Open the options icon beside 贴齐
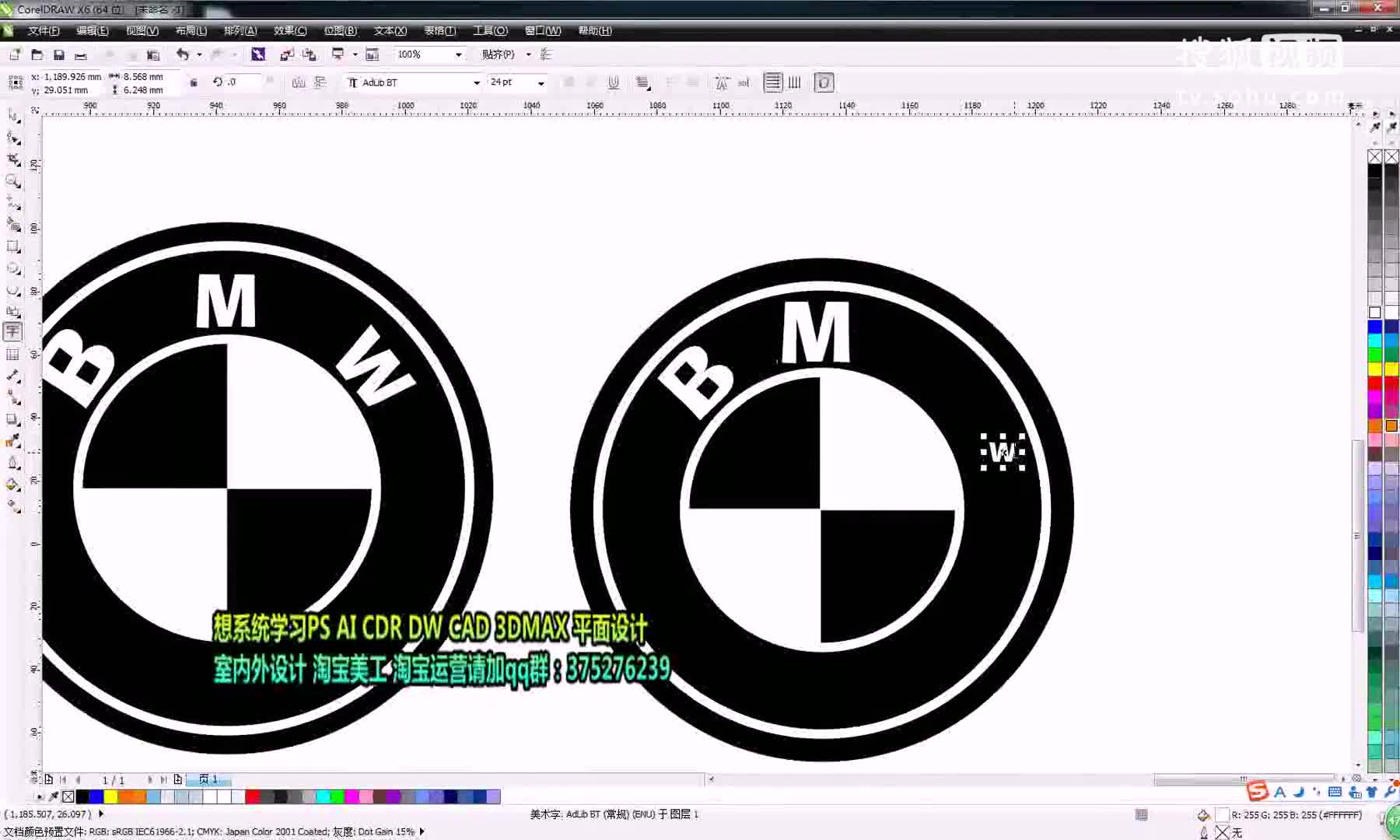 [x=546, y=54]
